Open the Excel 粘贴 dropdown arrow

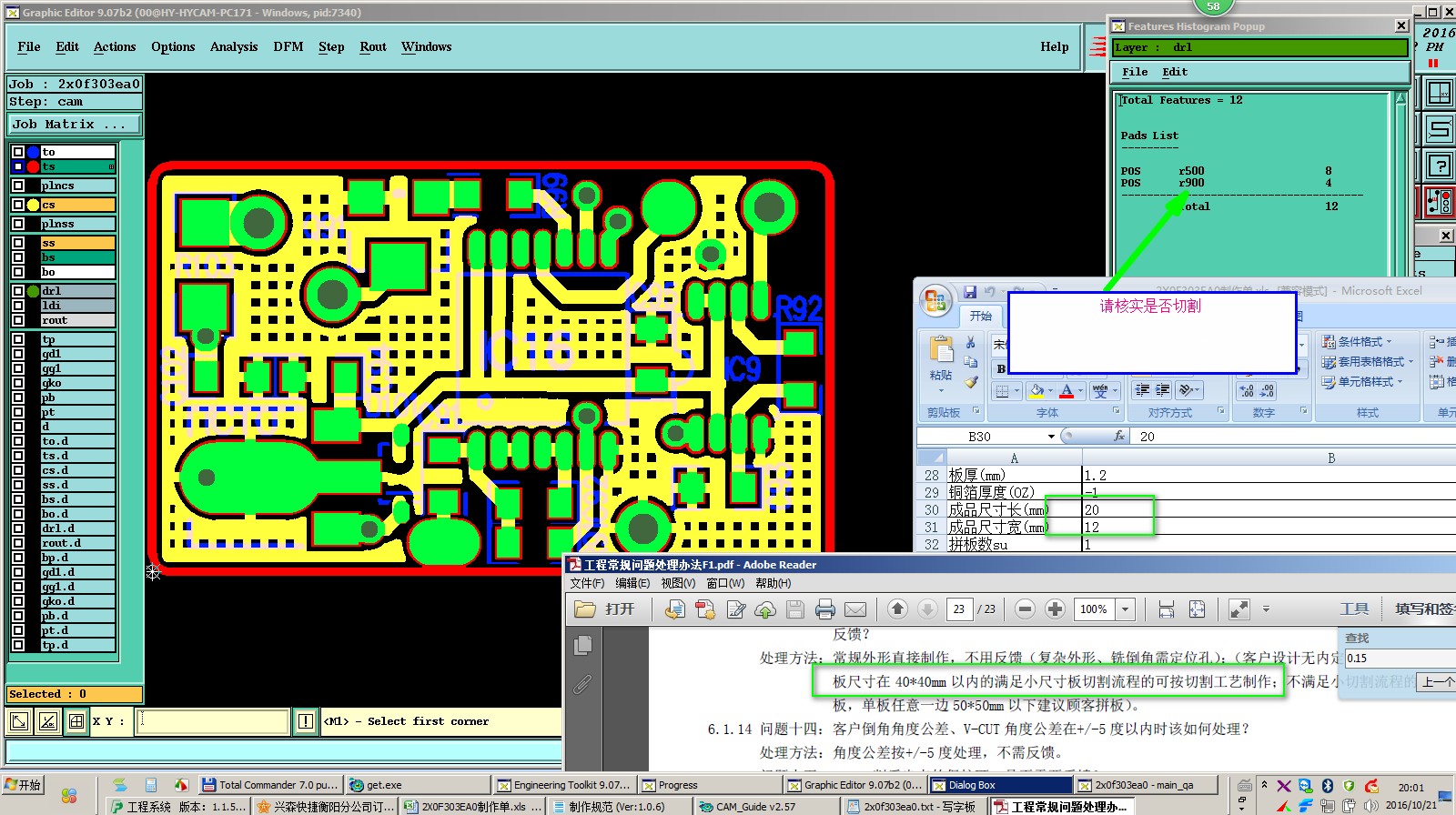click(x=941, y=391)
